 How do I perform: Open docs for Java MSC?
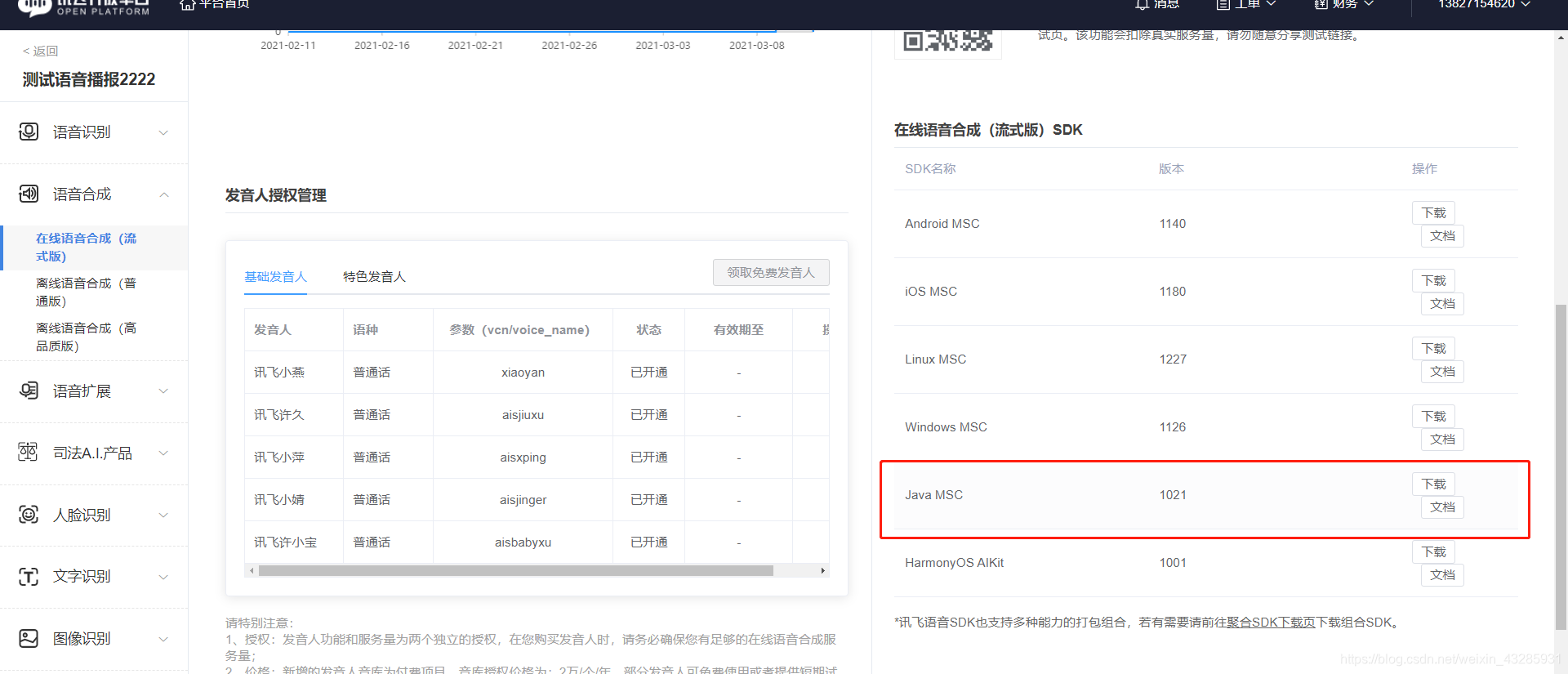pos(1442,507)
